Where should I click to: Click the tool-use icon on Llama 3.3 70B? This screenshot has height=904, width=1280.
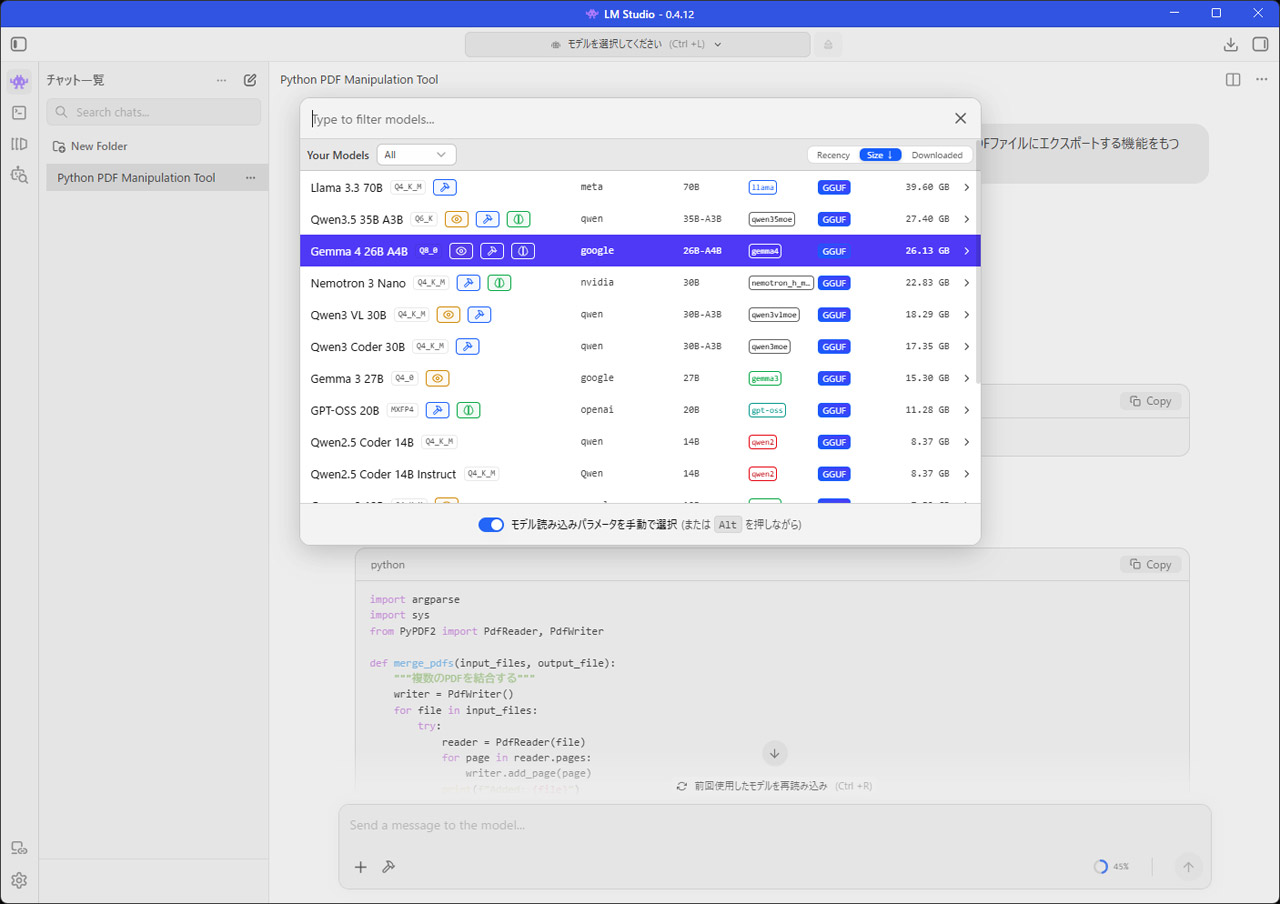click(444, 187)
